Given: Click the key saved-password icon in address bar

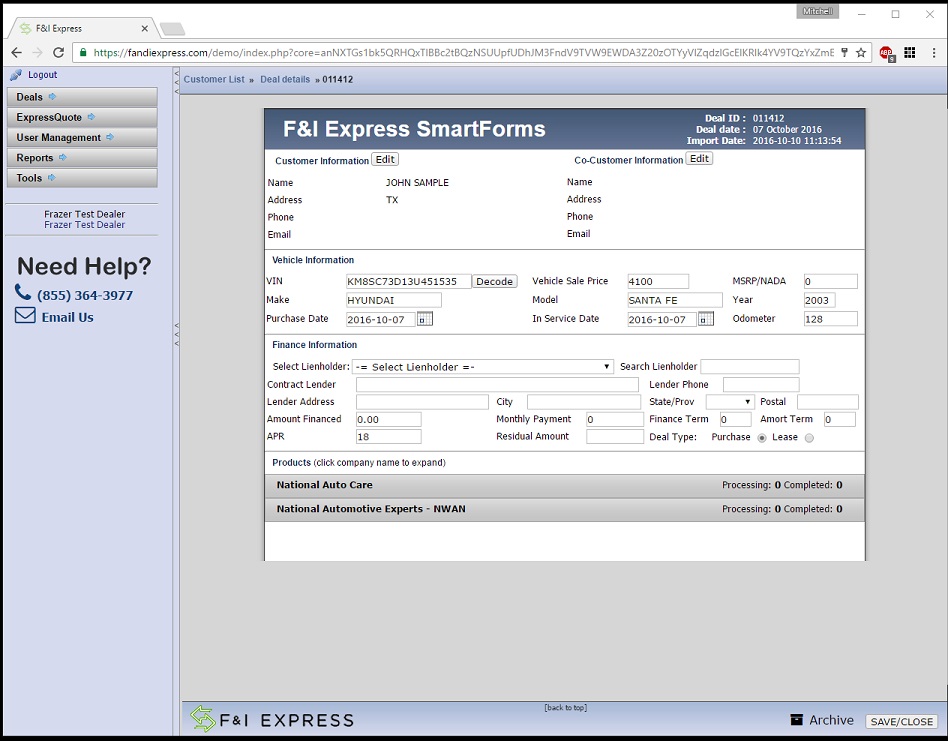Looking at the screenshot, I should [845, 53].
